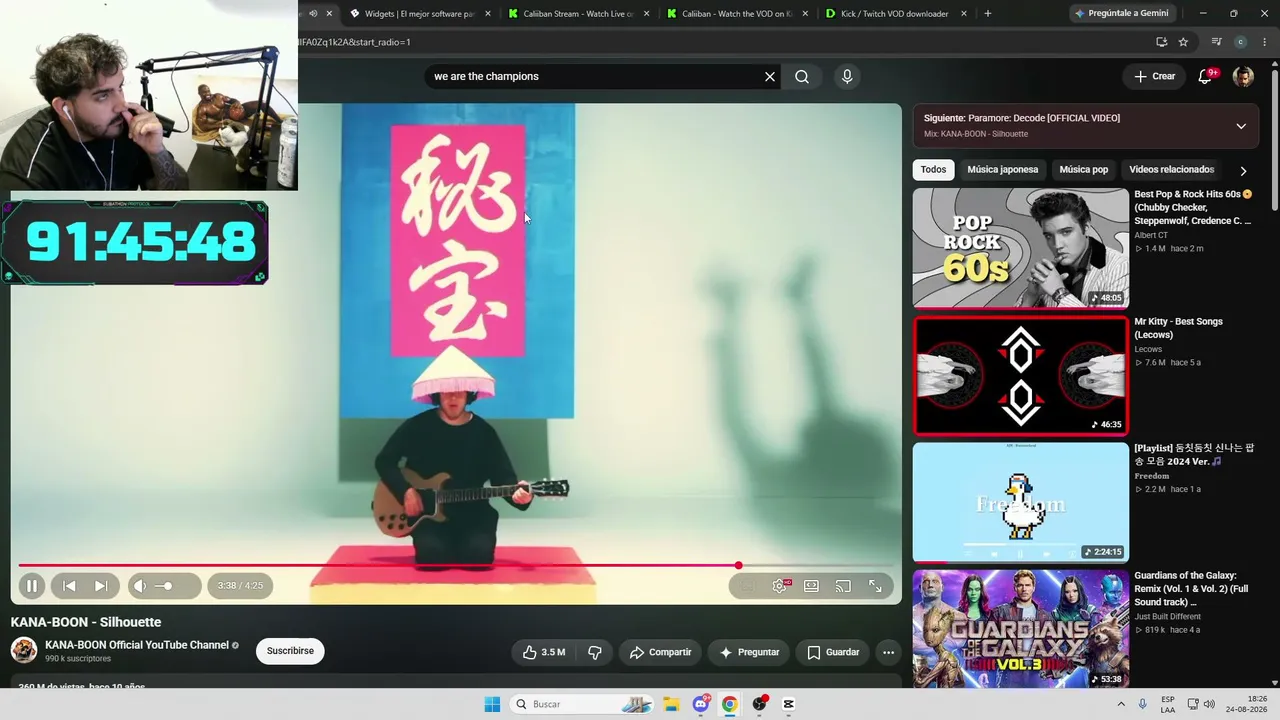This screenshot has height=720, width=1280.
Task: Dislike the KANA-BOON video
Action: click(x=595, y=652)
